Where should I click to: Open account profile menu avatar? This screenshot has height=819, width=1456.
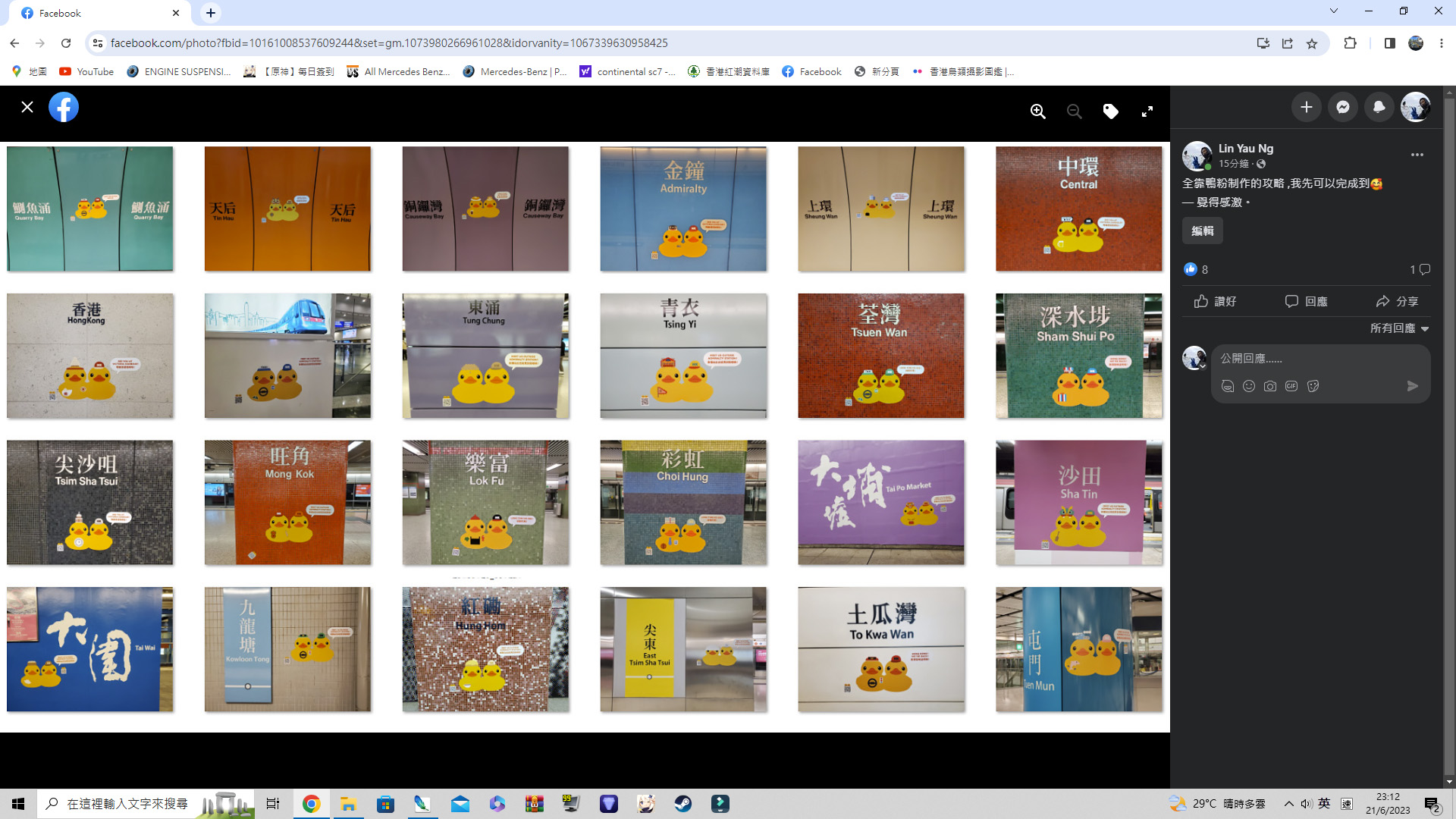click(x=1416, y=107)
